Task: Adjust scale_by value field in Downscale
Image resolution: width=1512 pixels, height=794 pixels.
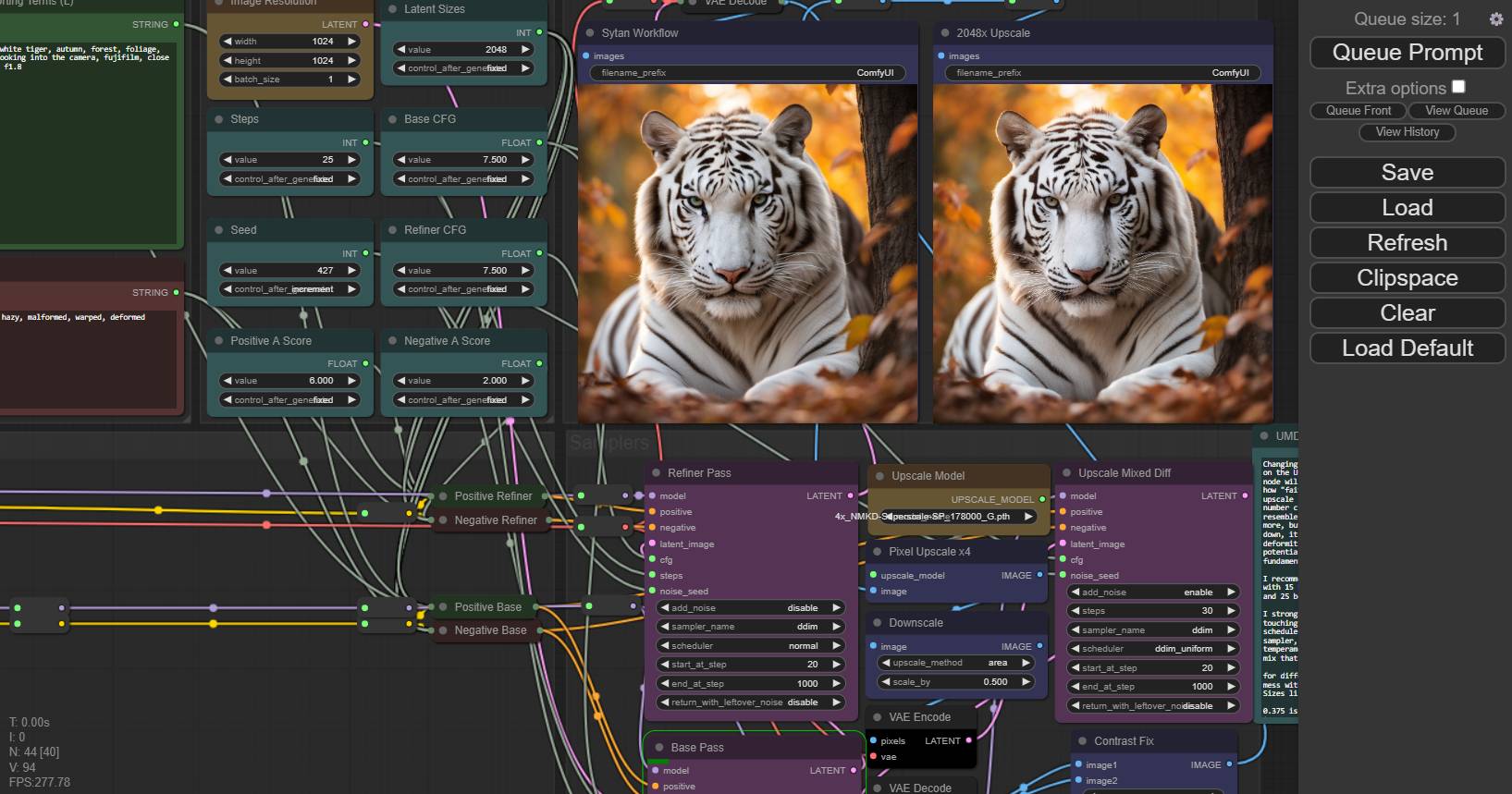Action: (x=954, y=682)
